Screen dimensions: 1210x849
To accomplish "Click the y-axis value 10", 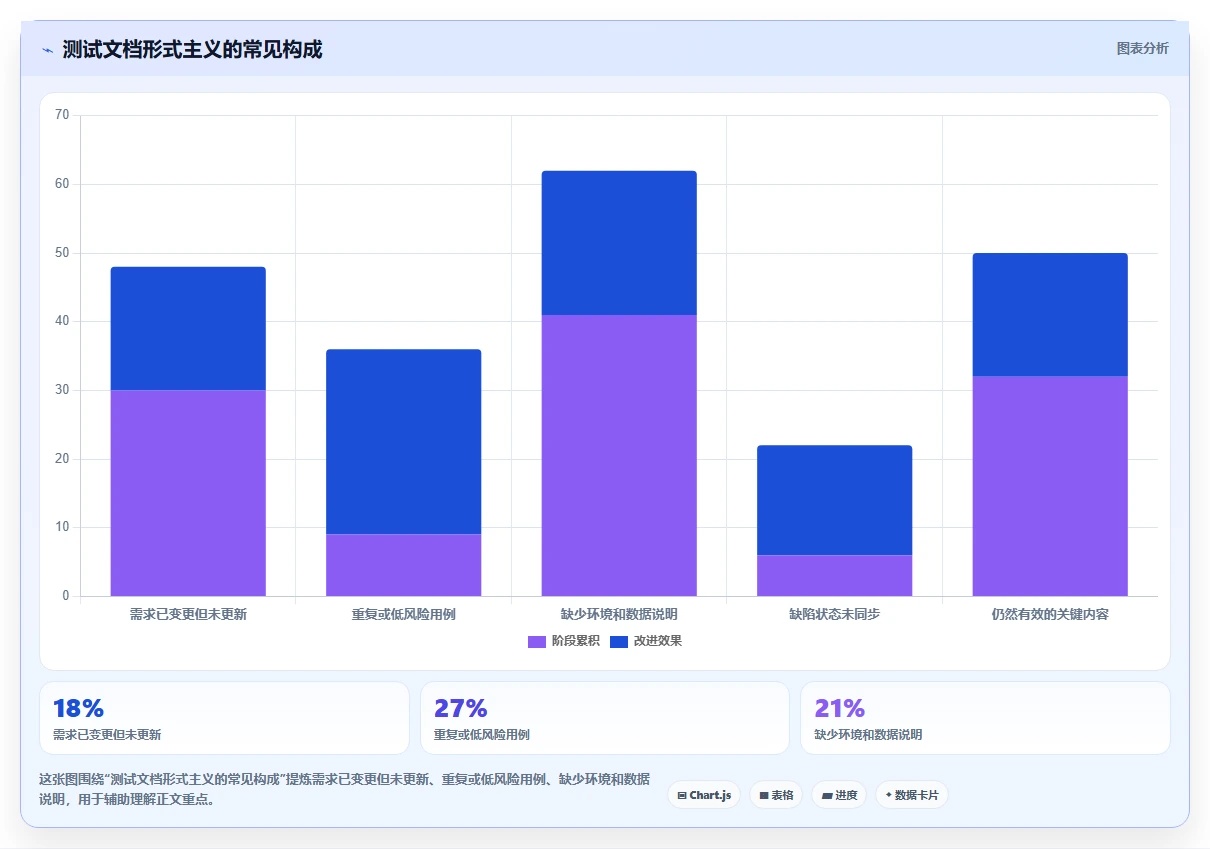I will pos(63,527).
